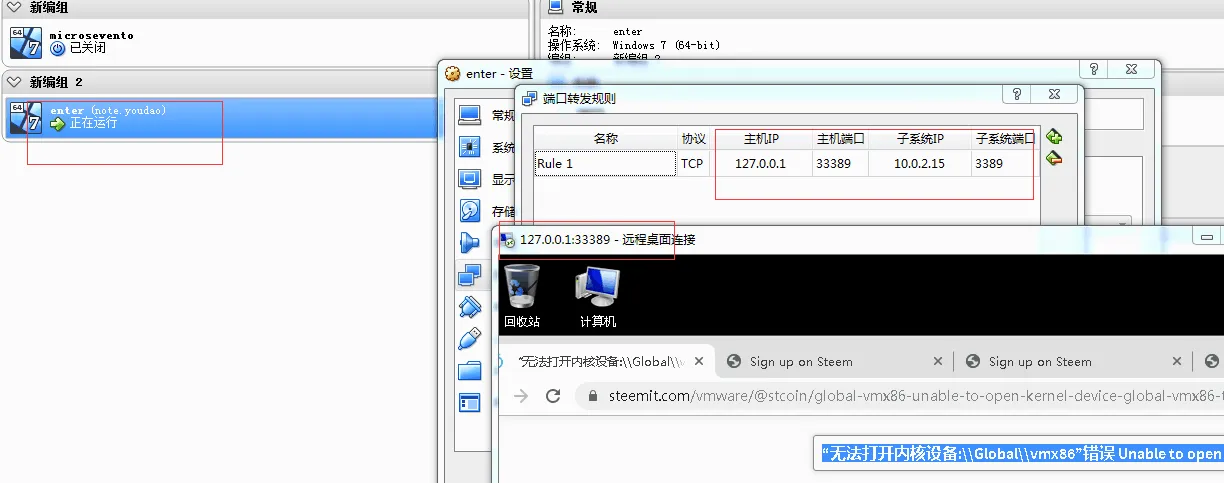Click guest port cell 3389
Screen dimensions: 1224x483
tap(1004, 163)
